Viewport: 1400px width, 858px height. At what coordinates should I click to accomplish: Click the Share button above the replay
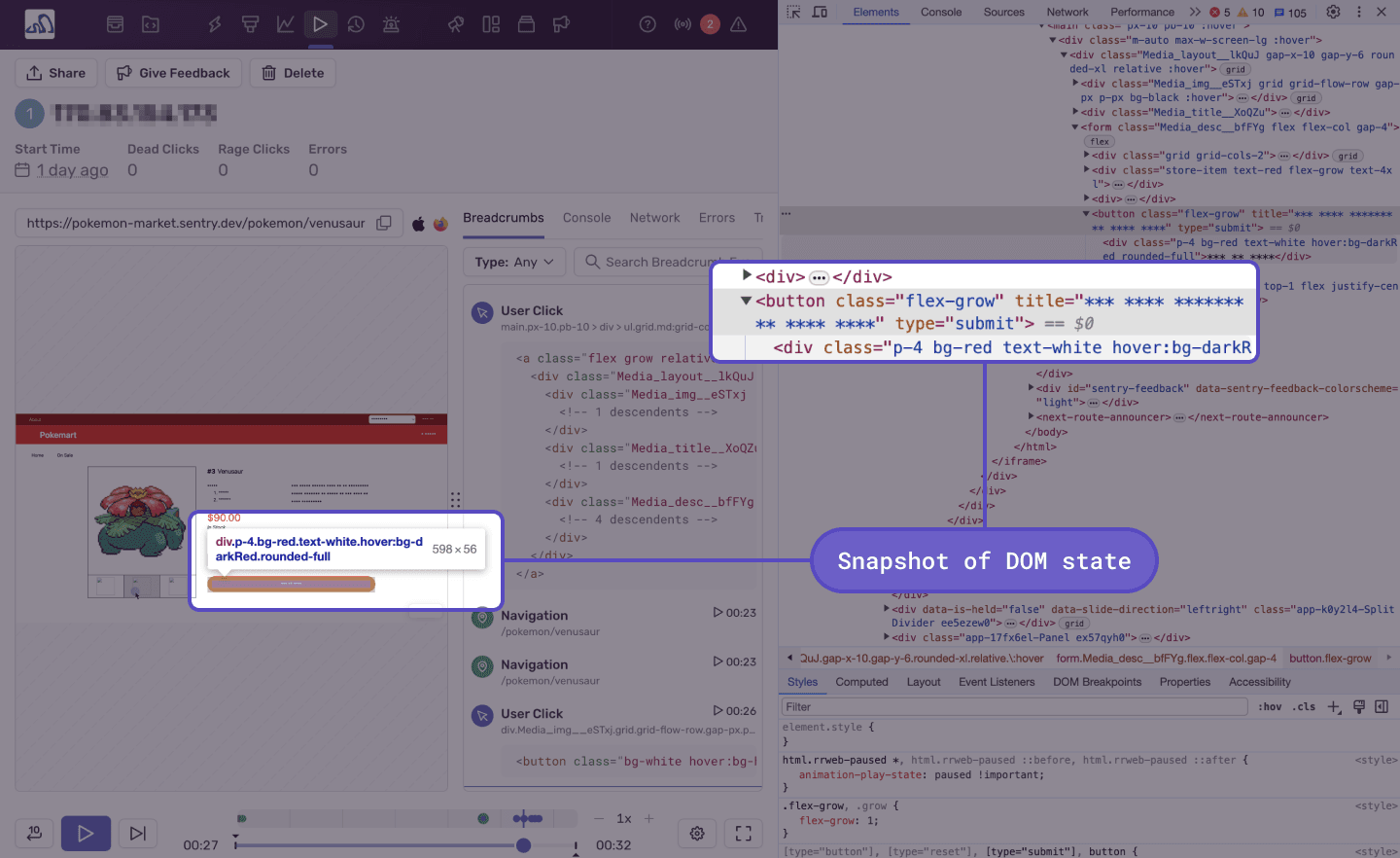click(x=55, y=72)
